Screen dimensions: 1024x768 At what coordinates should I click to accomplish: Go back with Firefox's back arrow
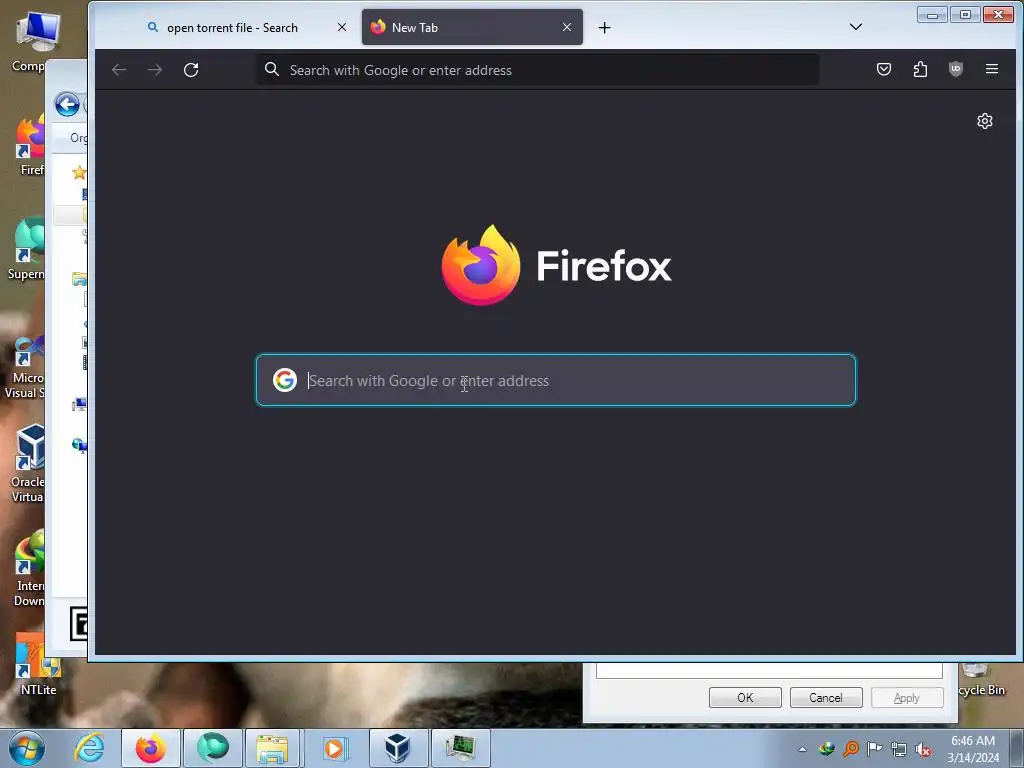[x=119, y=70]
